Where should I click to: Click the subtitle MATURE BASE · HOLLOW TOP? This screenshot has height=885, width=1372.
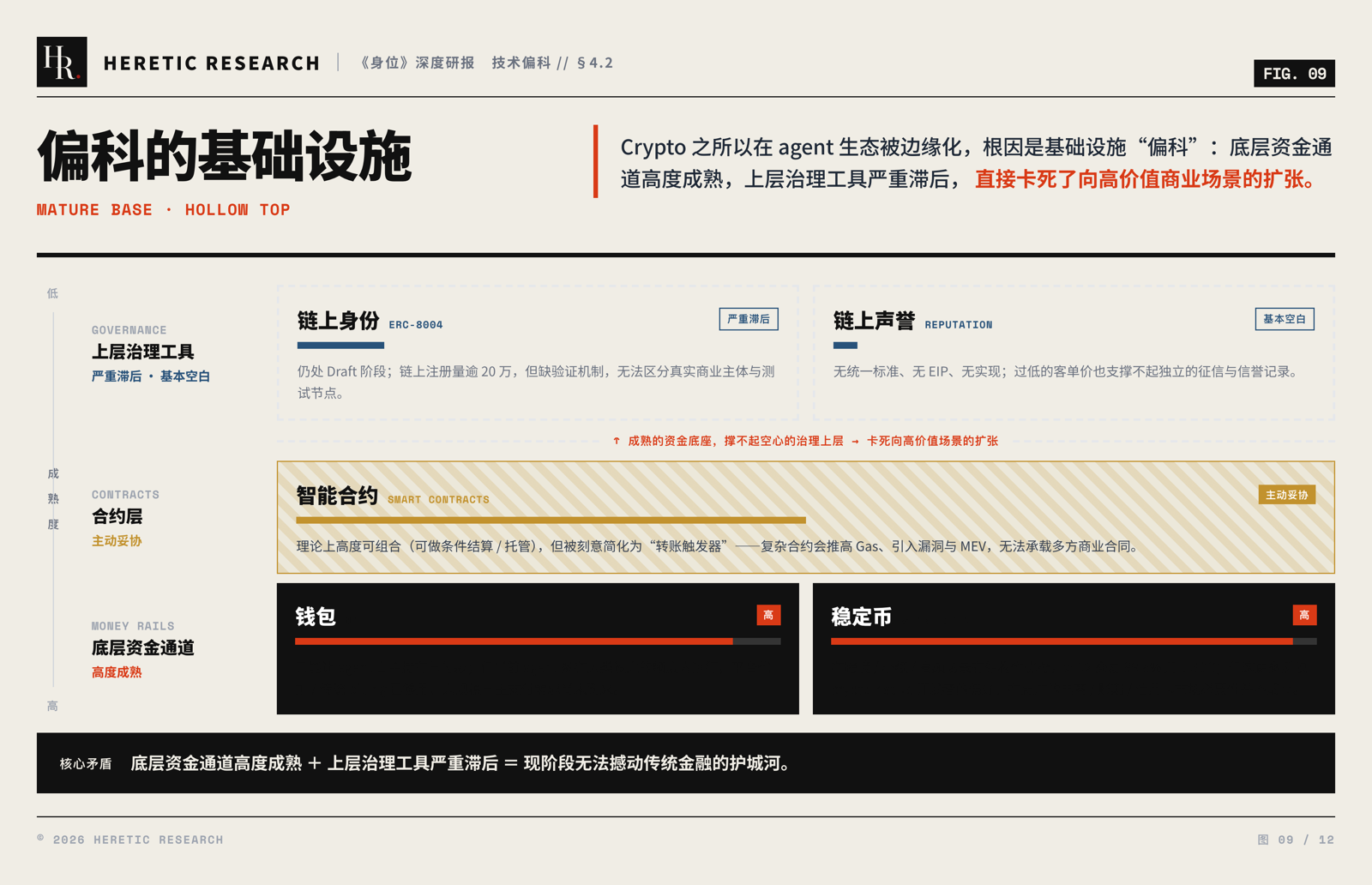(x=164, y=209)
